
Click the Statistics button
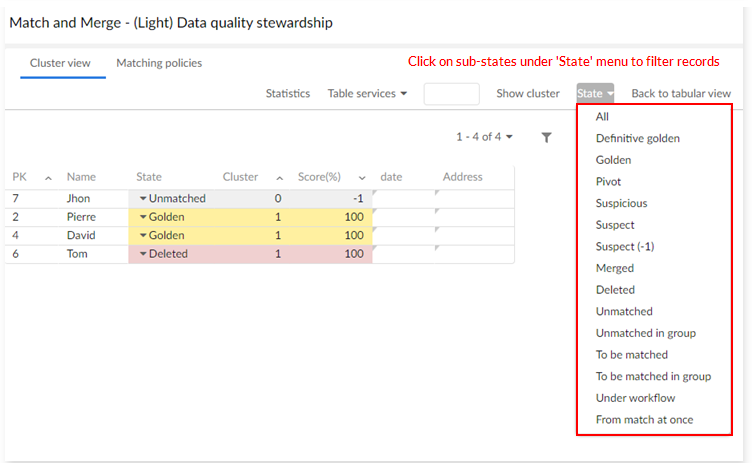(x=287, y=94)
